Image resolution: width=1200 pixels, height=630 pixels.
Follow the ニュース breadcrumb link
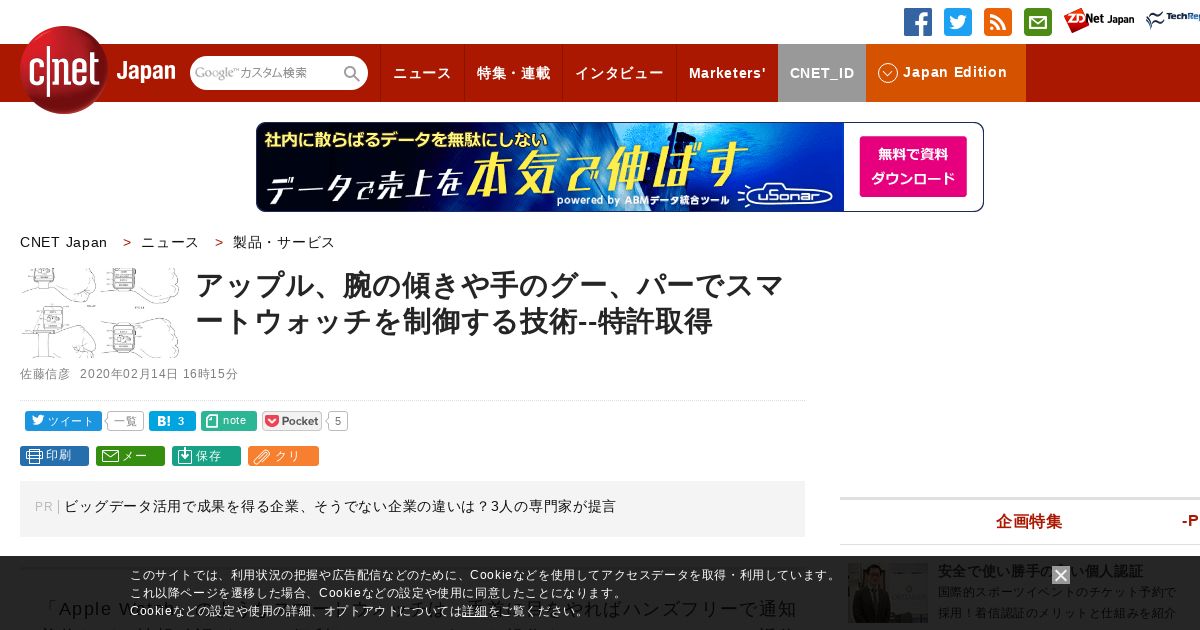point(170,242)
